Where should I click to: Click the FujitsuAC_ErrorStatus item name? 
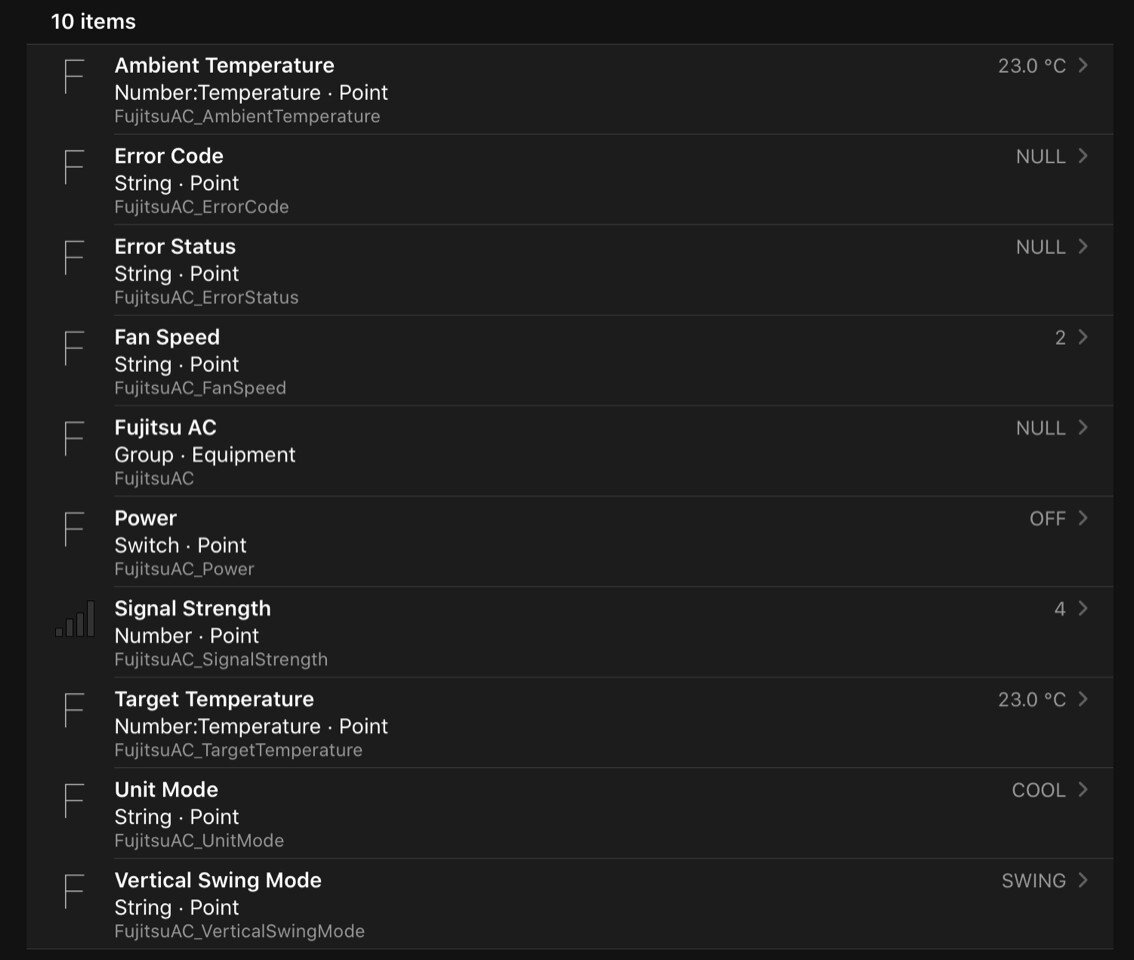pos(206,297)
